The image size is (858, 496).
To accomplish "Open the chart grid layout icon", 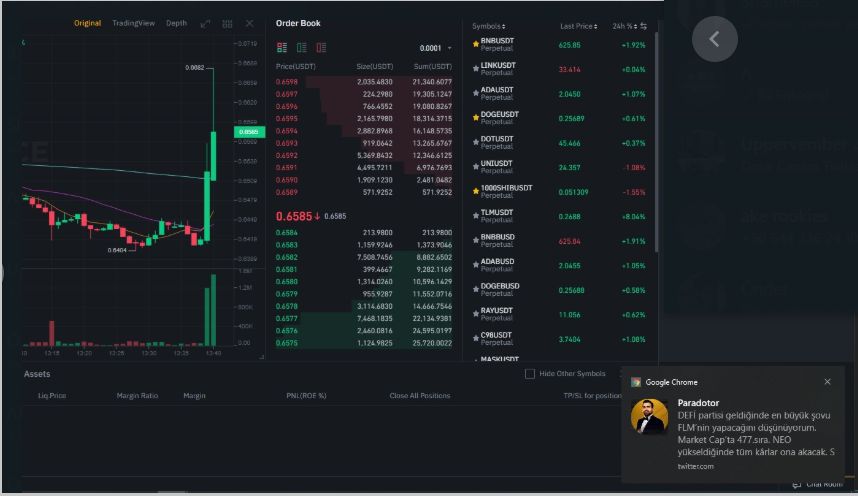I will [x=227, y=24].
